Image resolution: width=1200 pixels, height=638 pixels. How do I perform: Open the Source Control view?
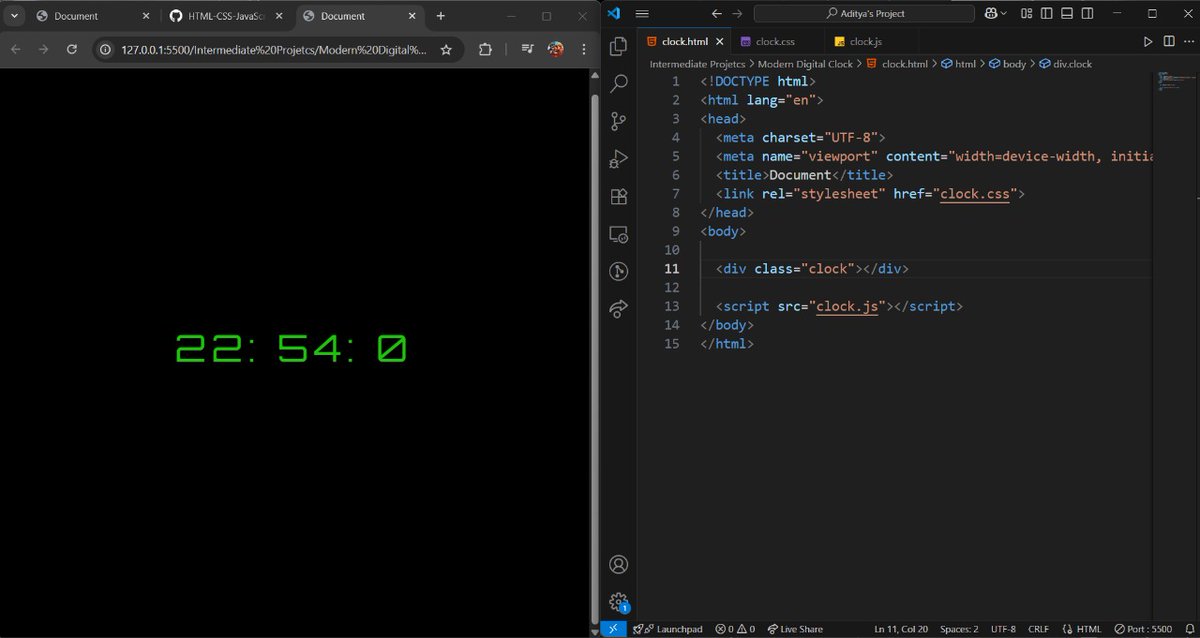coord(618,121)
